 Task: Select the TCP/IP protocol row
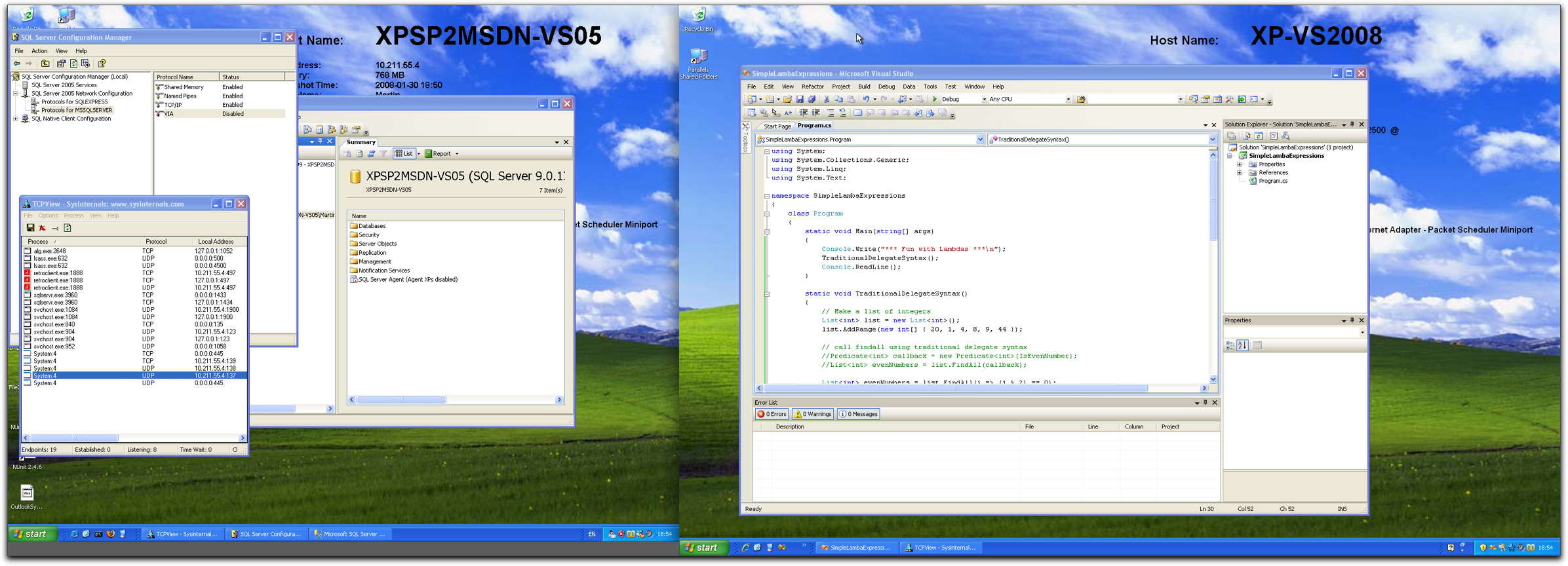click(x=173, y=105)
